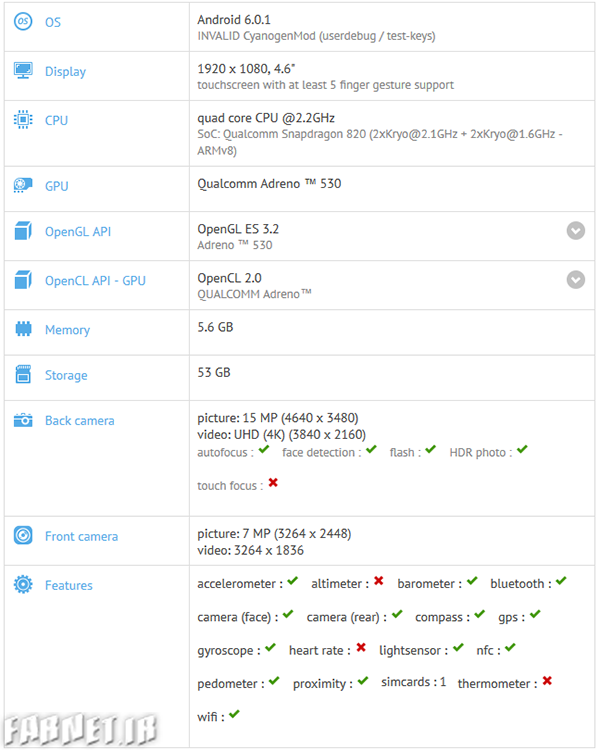Click the Storage SD card icon
This screenshot has width=600, height=750.
[x=23, y=375]
